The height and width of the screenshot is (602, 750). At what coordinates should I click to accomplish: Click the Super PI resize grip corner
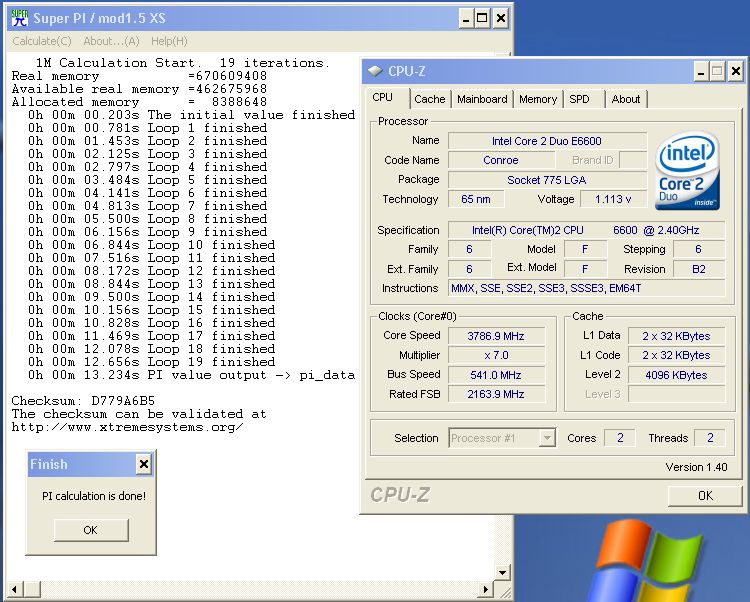pyautogui.click(x=504, y=591)
